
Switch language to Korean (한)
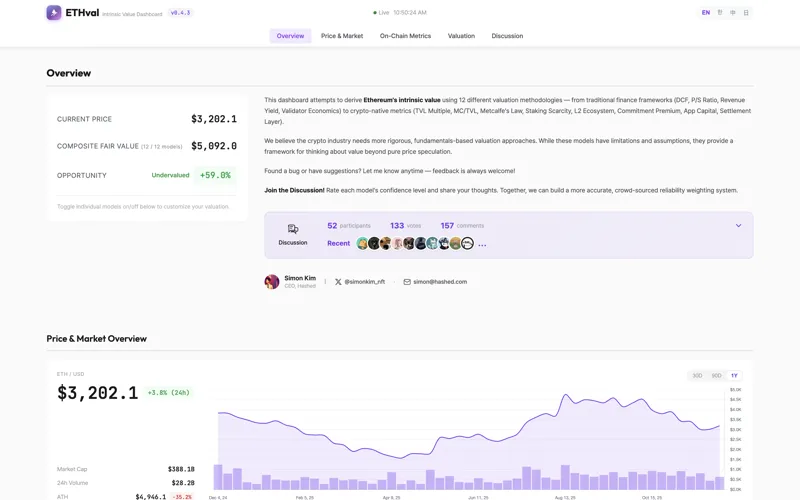click(x=720, y=13)
